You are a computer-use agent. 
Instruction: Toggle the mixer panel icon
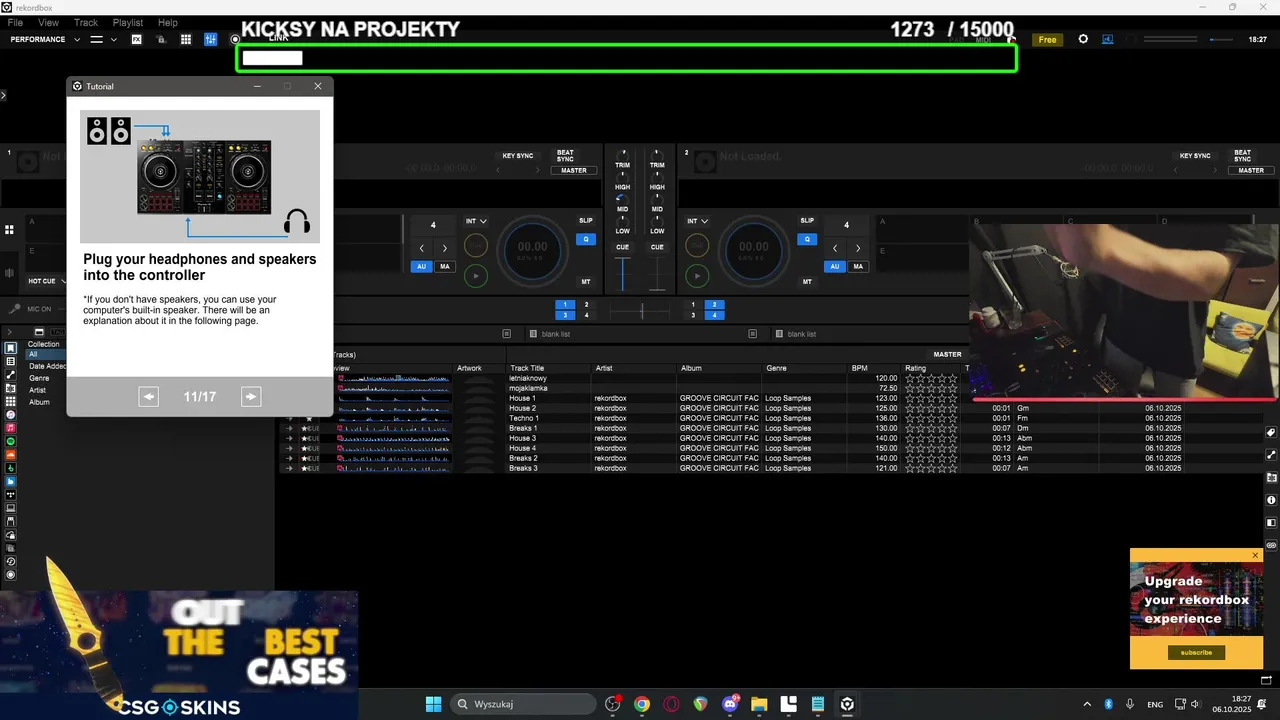point(211,39)
